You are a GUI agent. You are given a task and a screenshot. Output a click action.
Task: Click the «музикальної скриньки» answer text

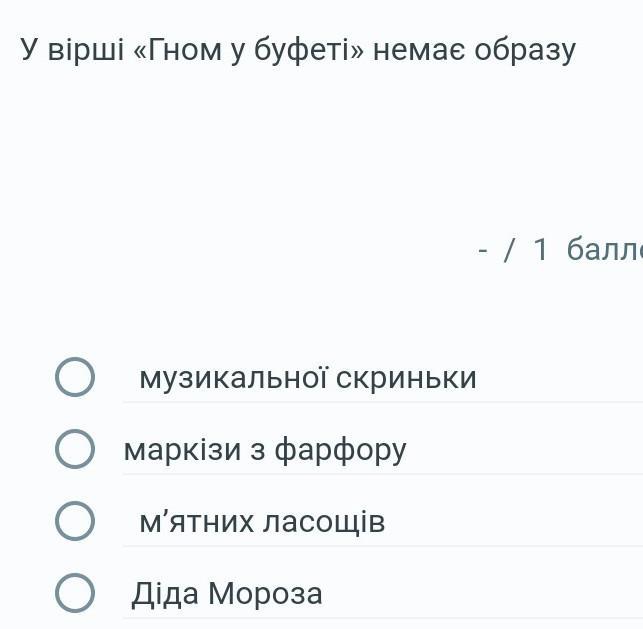click(307, 378)
